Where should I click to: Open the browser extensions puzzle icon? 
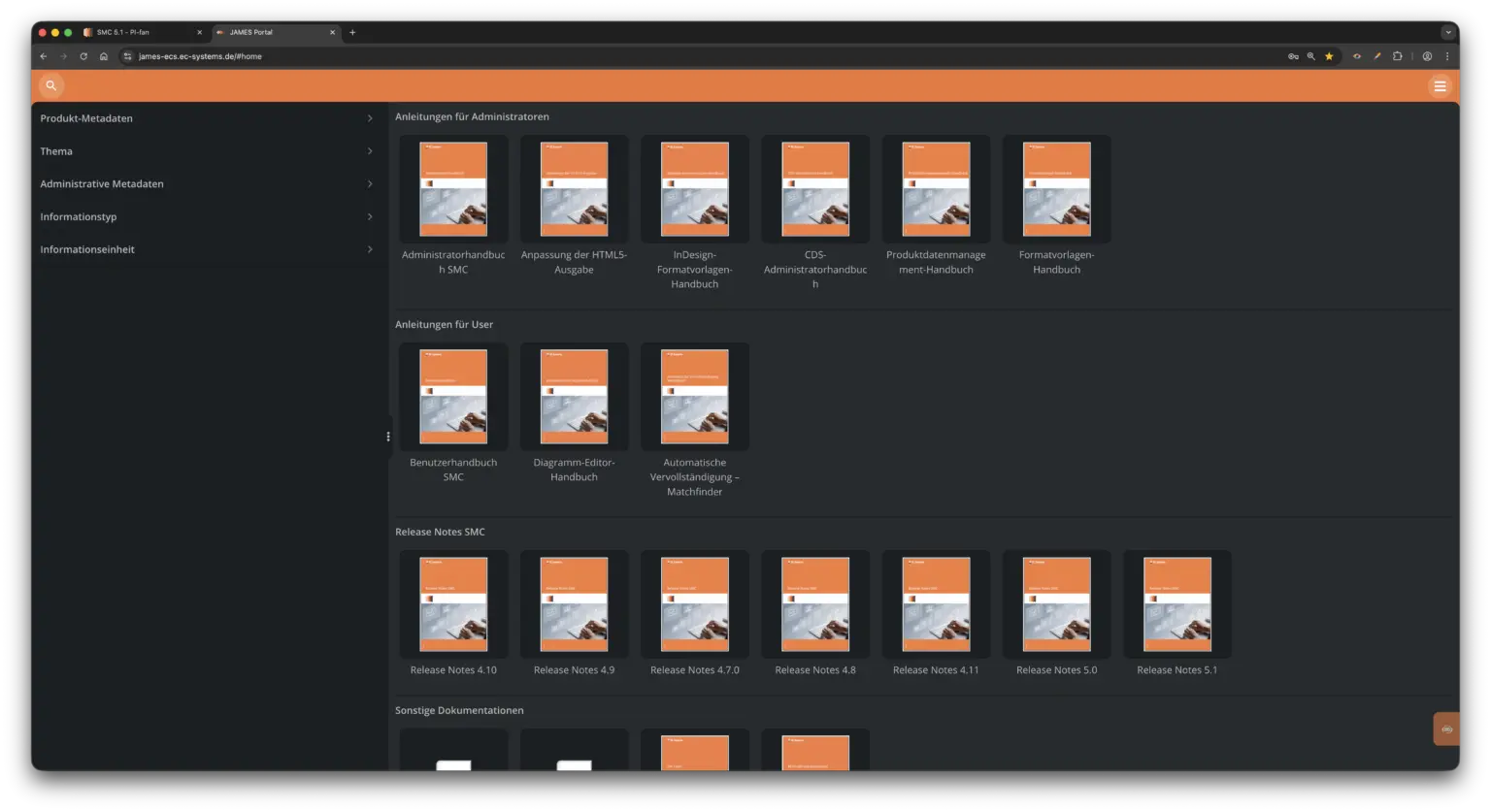(1397, 56)
